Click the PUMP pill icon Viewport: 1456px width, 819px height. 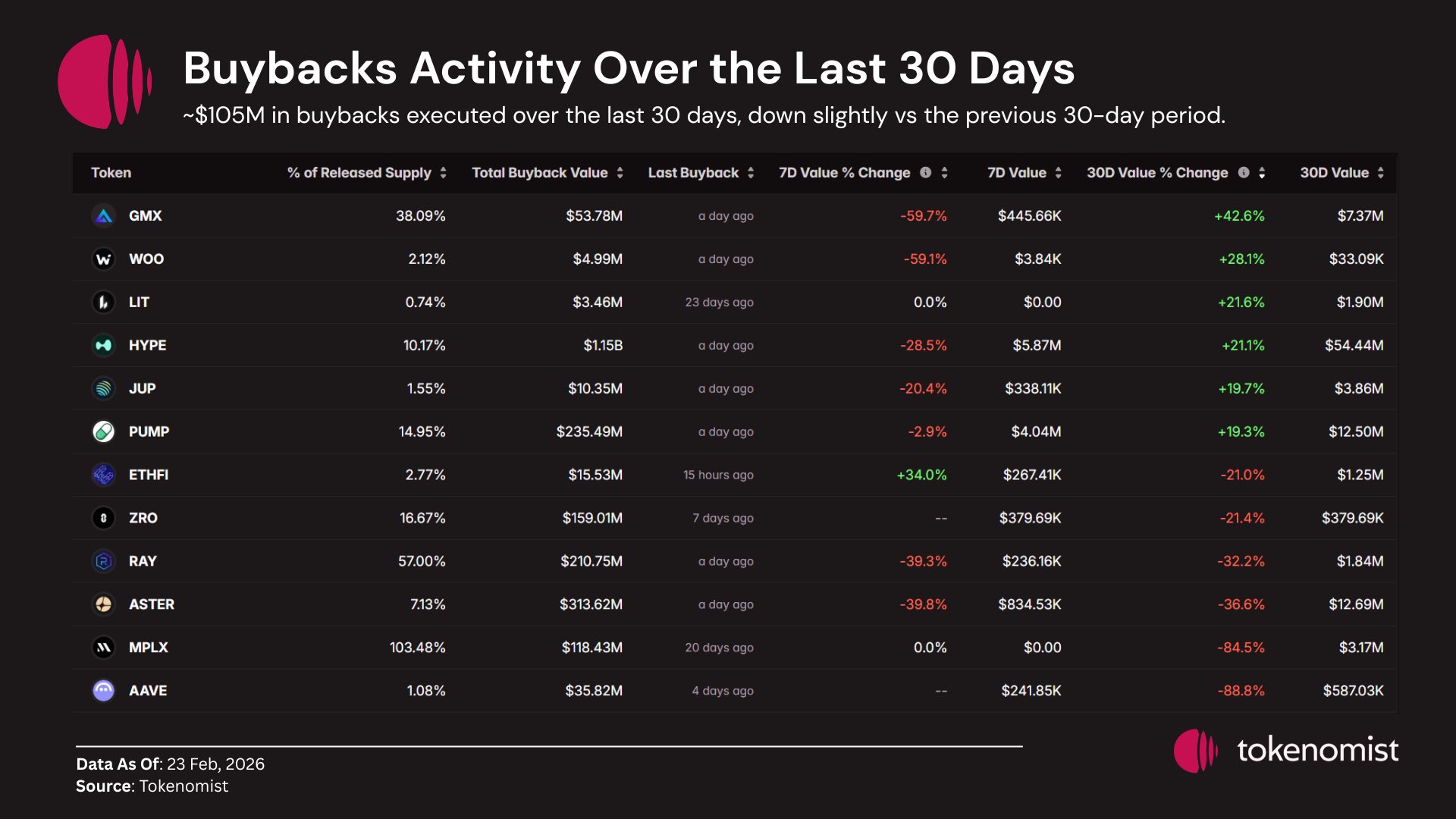point(104,432)
